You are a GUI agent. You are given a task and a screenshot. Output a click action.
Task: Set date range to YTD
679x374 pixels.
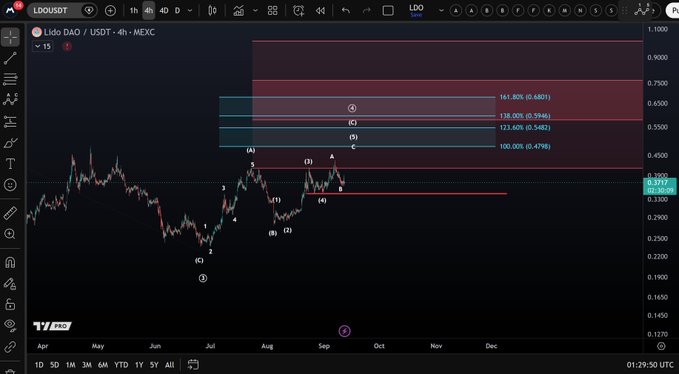click(x=121, y=365)
